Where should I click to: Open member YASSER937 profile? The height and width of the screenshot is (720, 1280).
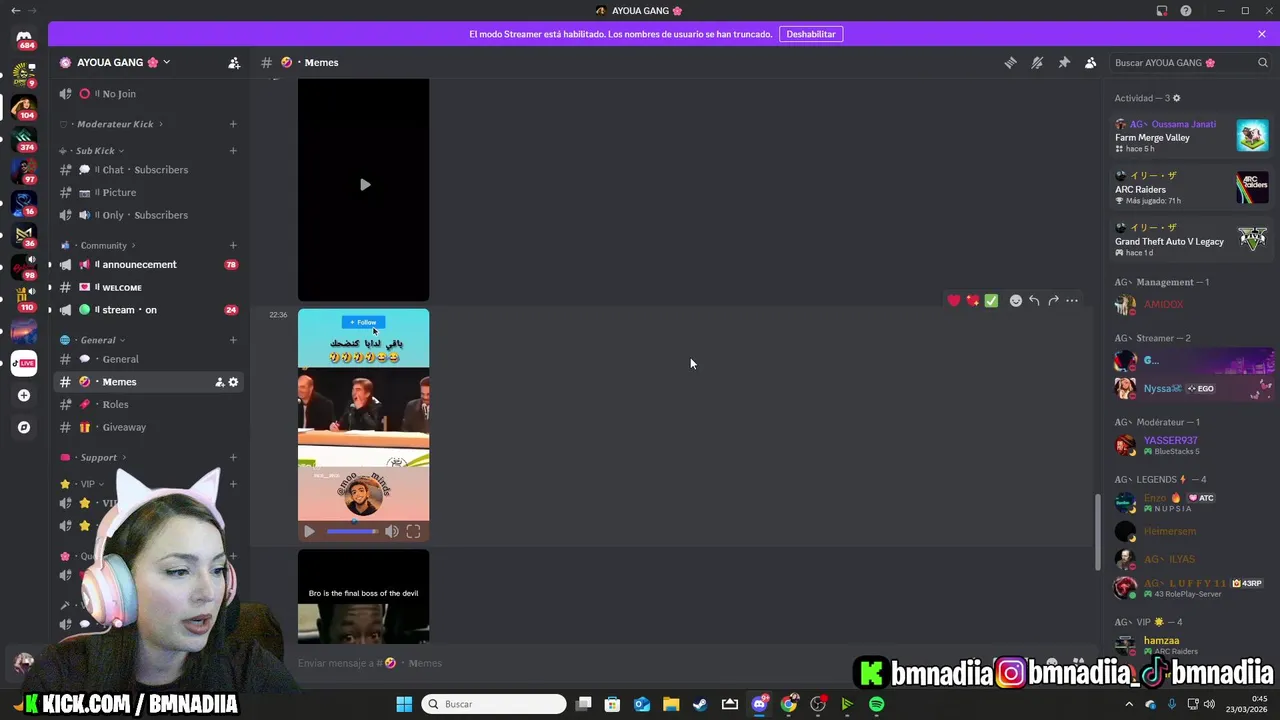tap(1192, 445)
